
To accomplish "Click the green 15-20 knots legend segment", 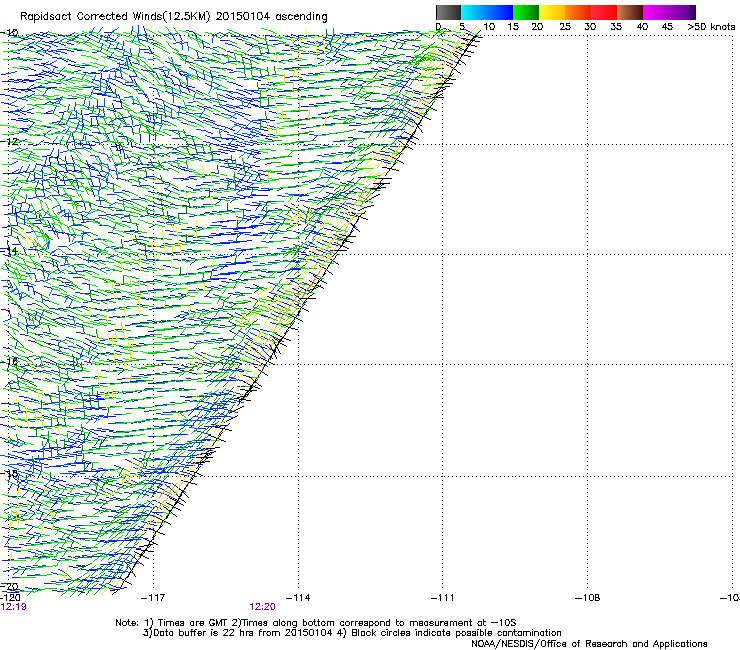I will 526,12.
